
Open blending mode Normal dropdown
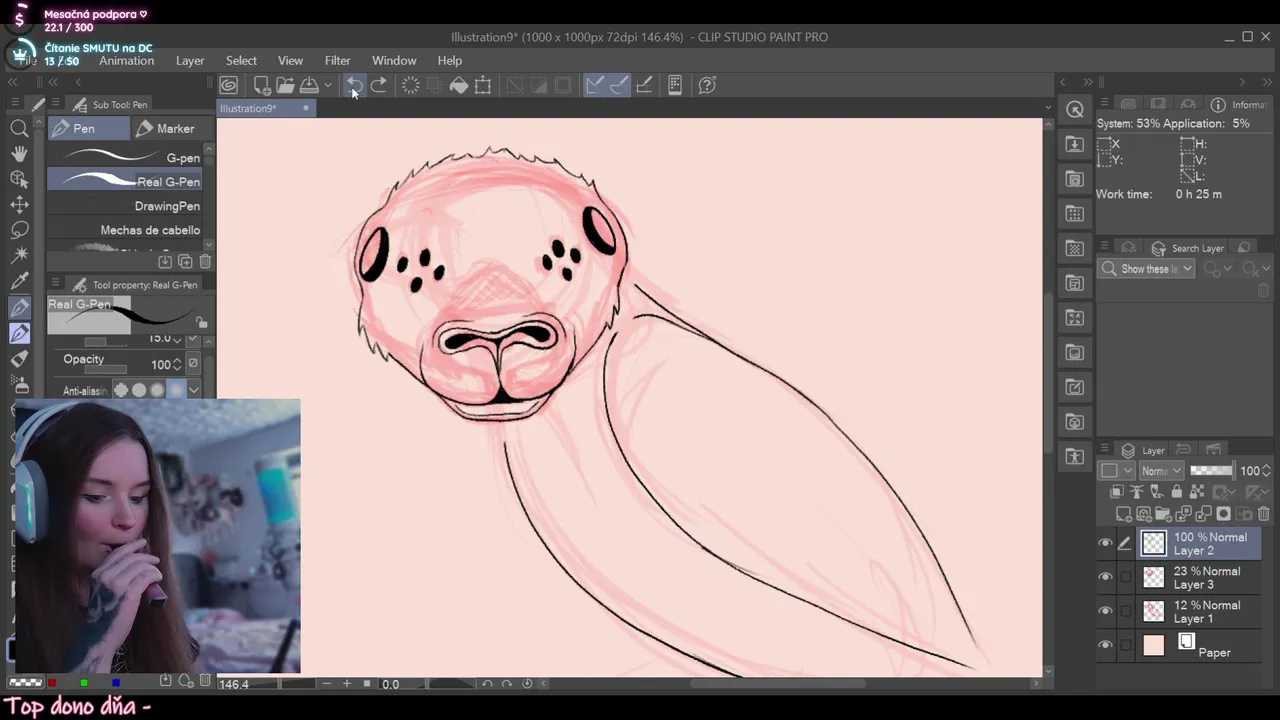1160,471
